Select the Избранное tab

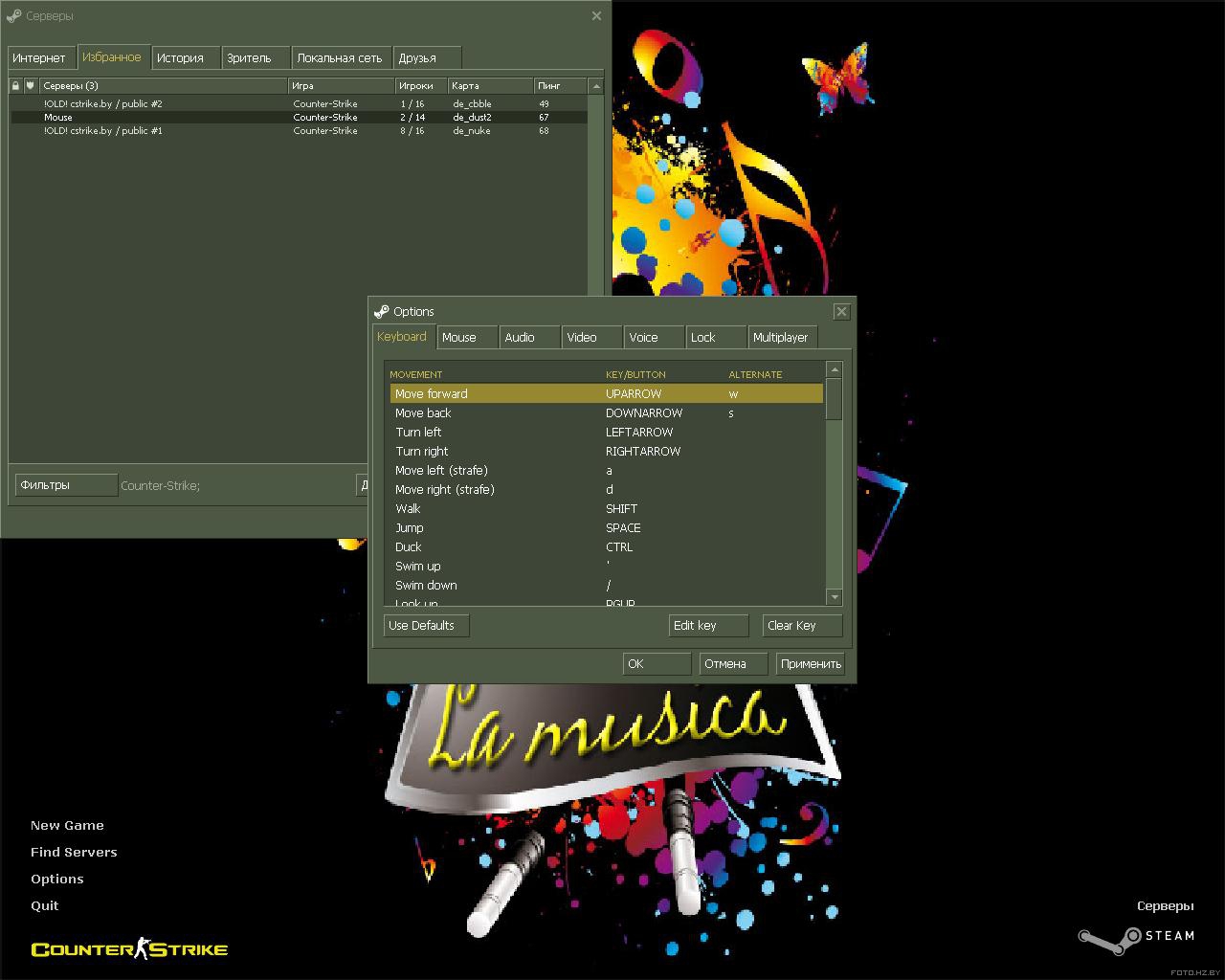(114, 56)
